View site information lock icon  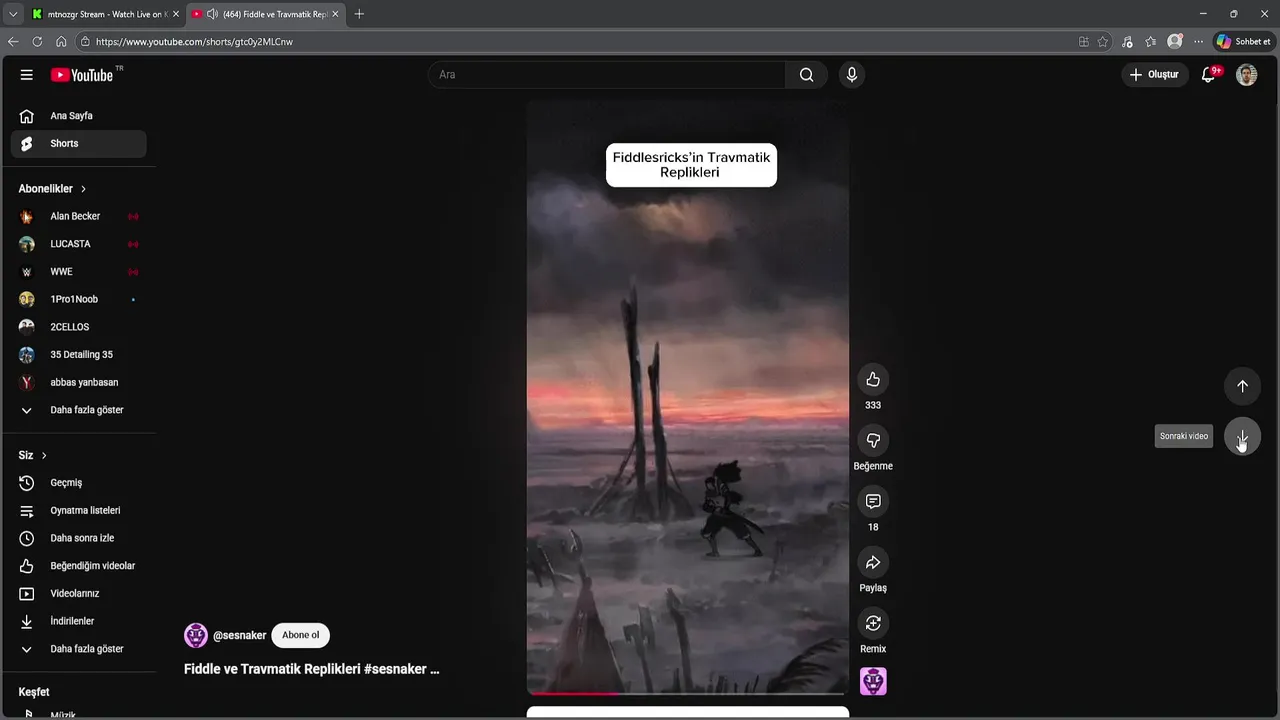tap(85, 42)
